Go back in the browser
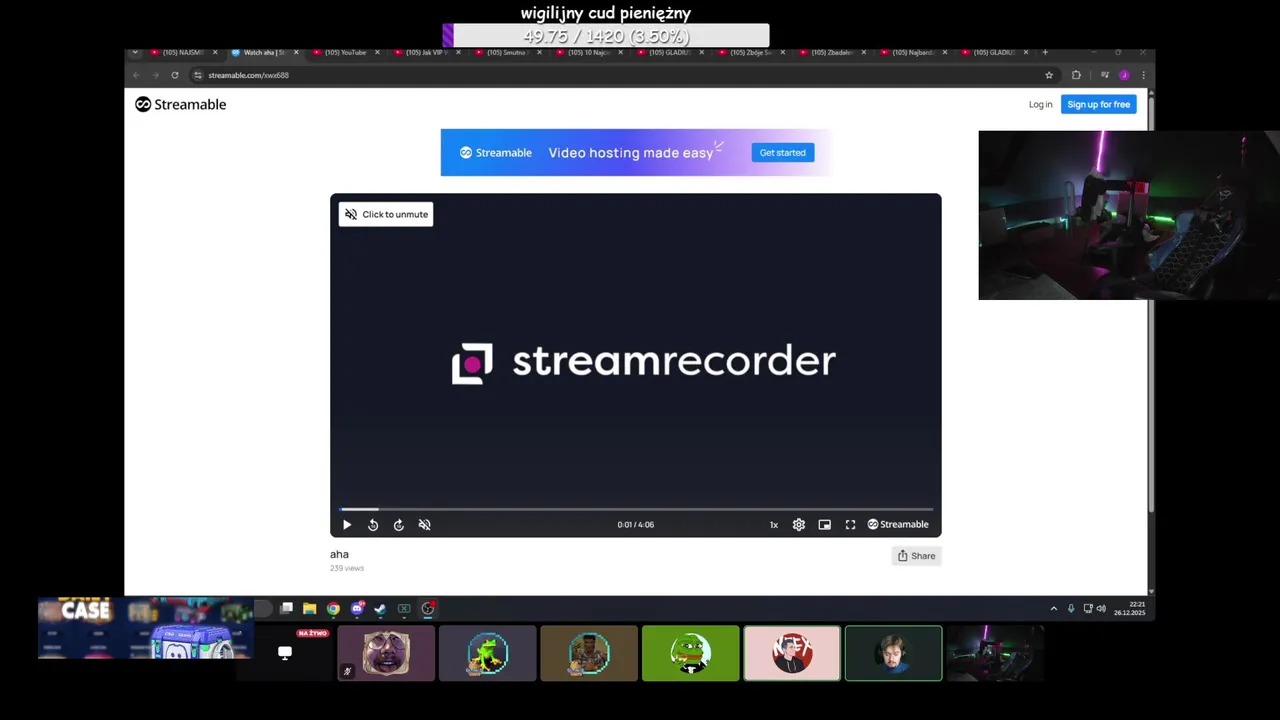This screenshot has height=720, width=1280. point(136,75)
